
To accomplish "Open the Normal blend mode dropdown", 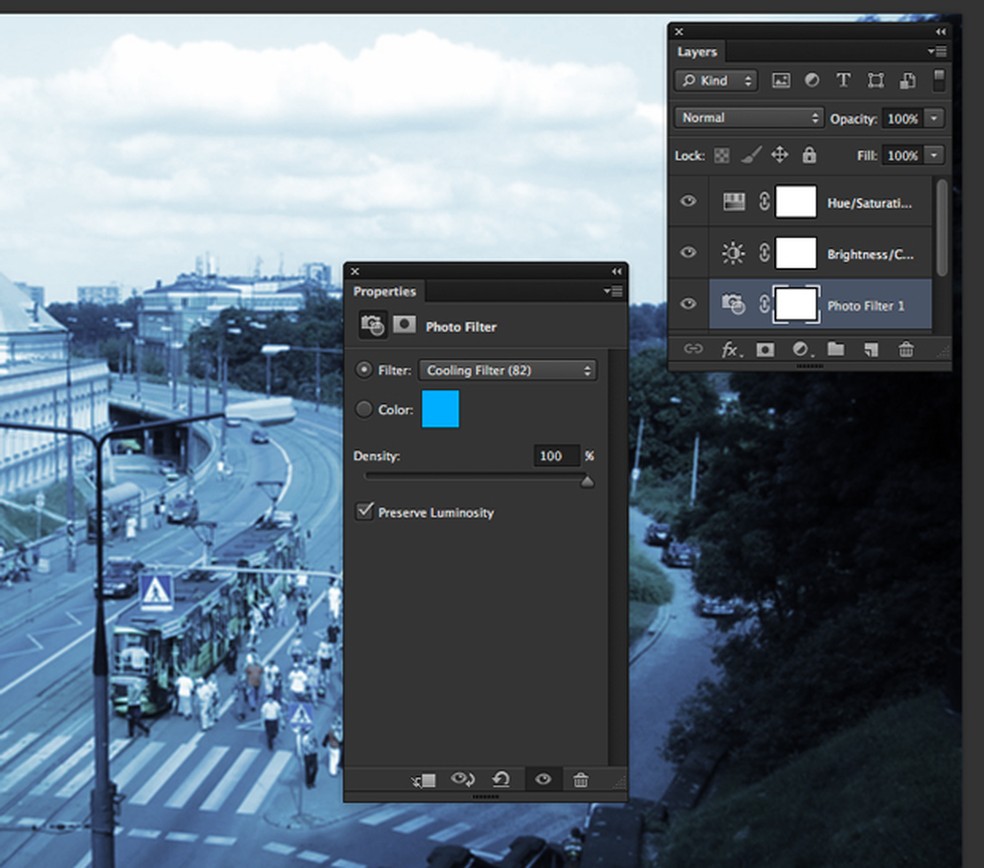I will (748, 118).
